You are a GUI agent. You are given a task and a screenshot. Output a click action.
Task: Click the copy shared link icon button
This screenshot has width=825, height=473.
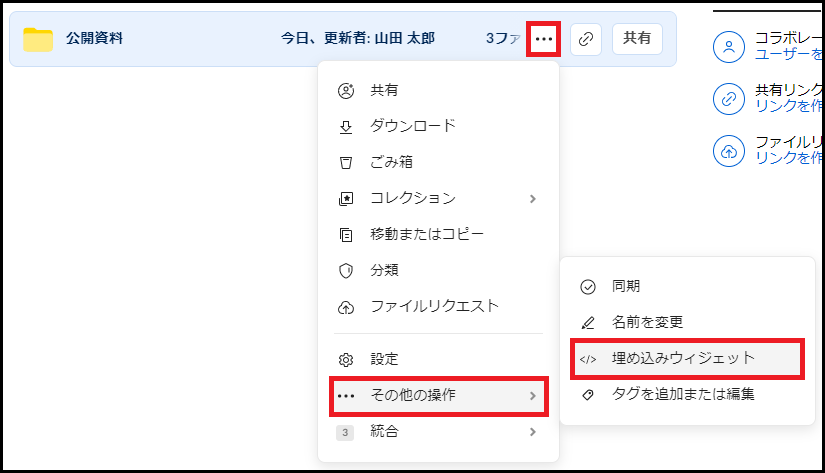click(586, 39)
